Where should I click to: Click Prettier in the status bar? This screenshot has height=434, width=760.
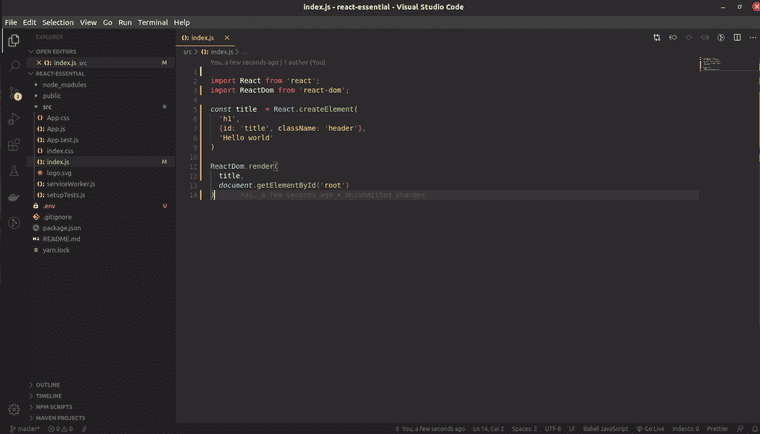coord(717,429)
